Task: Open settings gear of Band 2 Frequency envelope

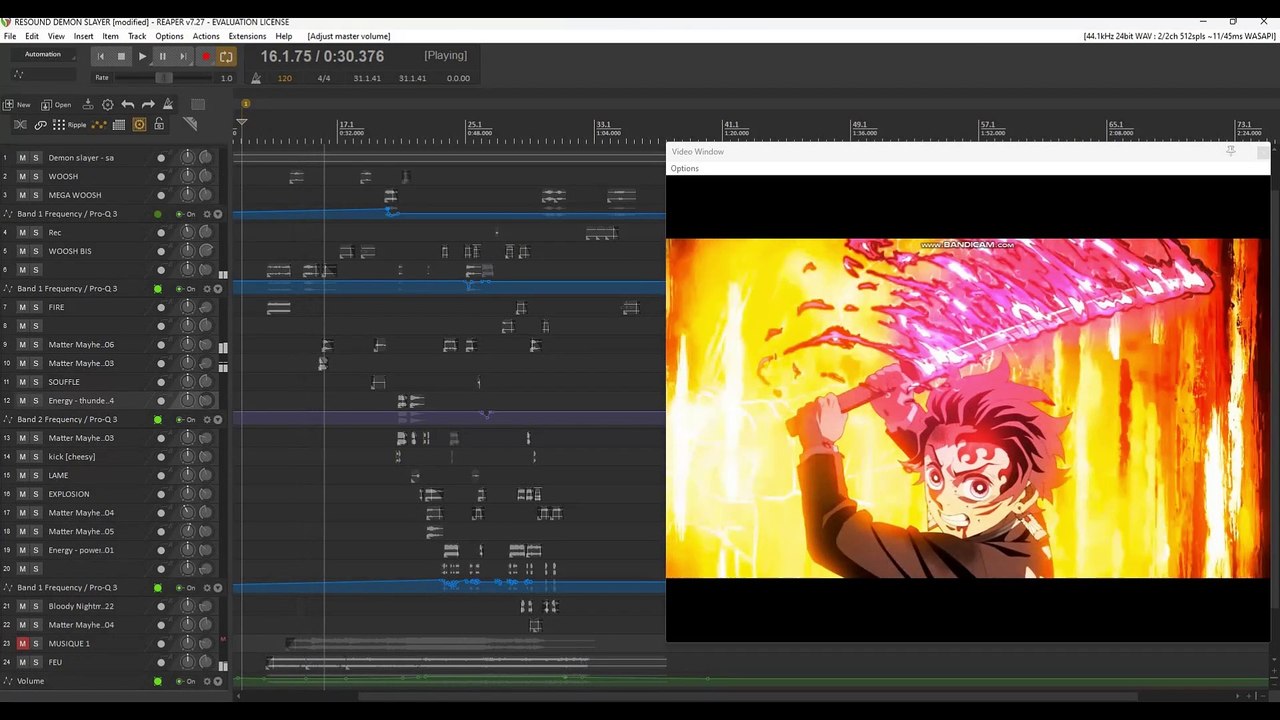Action: tap(208, 420)
